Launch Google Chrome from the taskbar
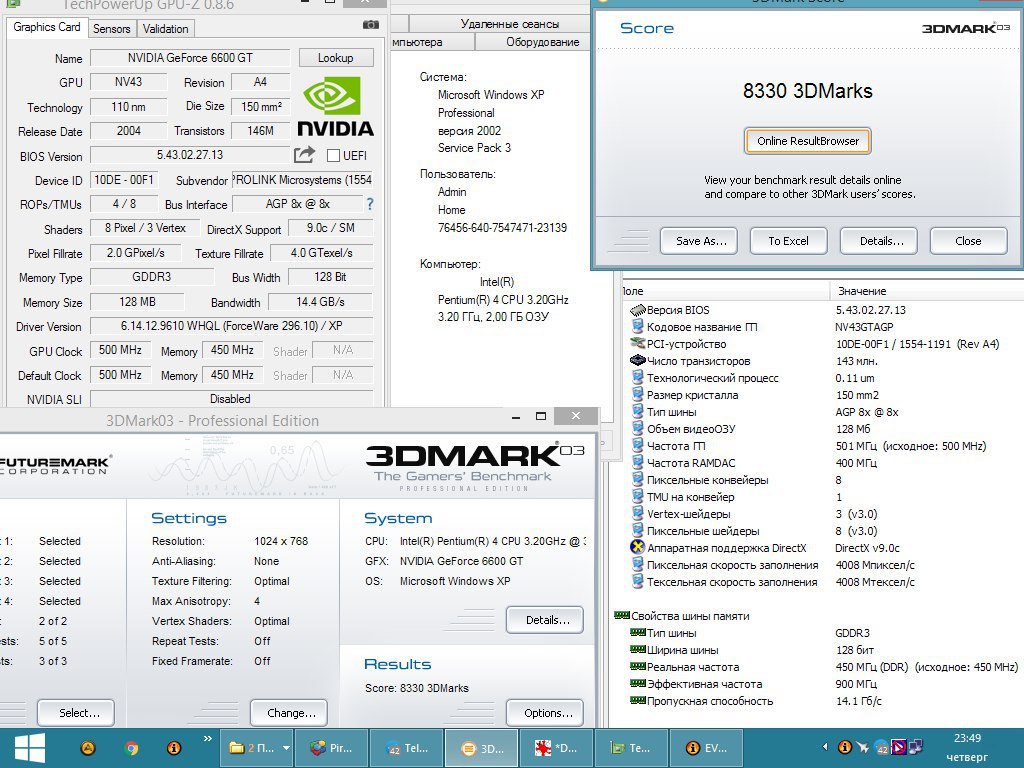Screen dimensions: 1024x768 click(x=131, y=748)
